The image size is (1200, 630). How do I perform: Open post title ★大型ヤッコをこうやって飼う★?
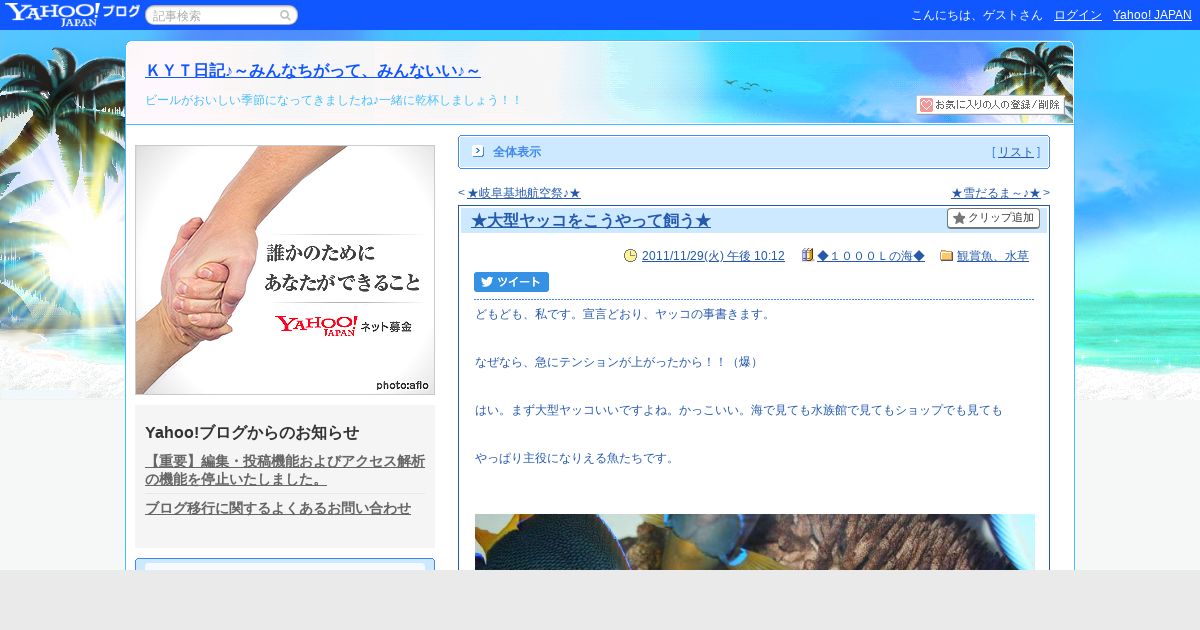pyautogui.click(x=591, y=221)
